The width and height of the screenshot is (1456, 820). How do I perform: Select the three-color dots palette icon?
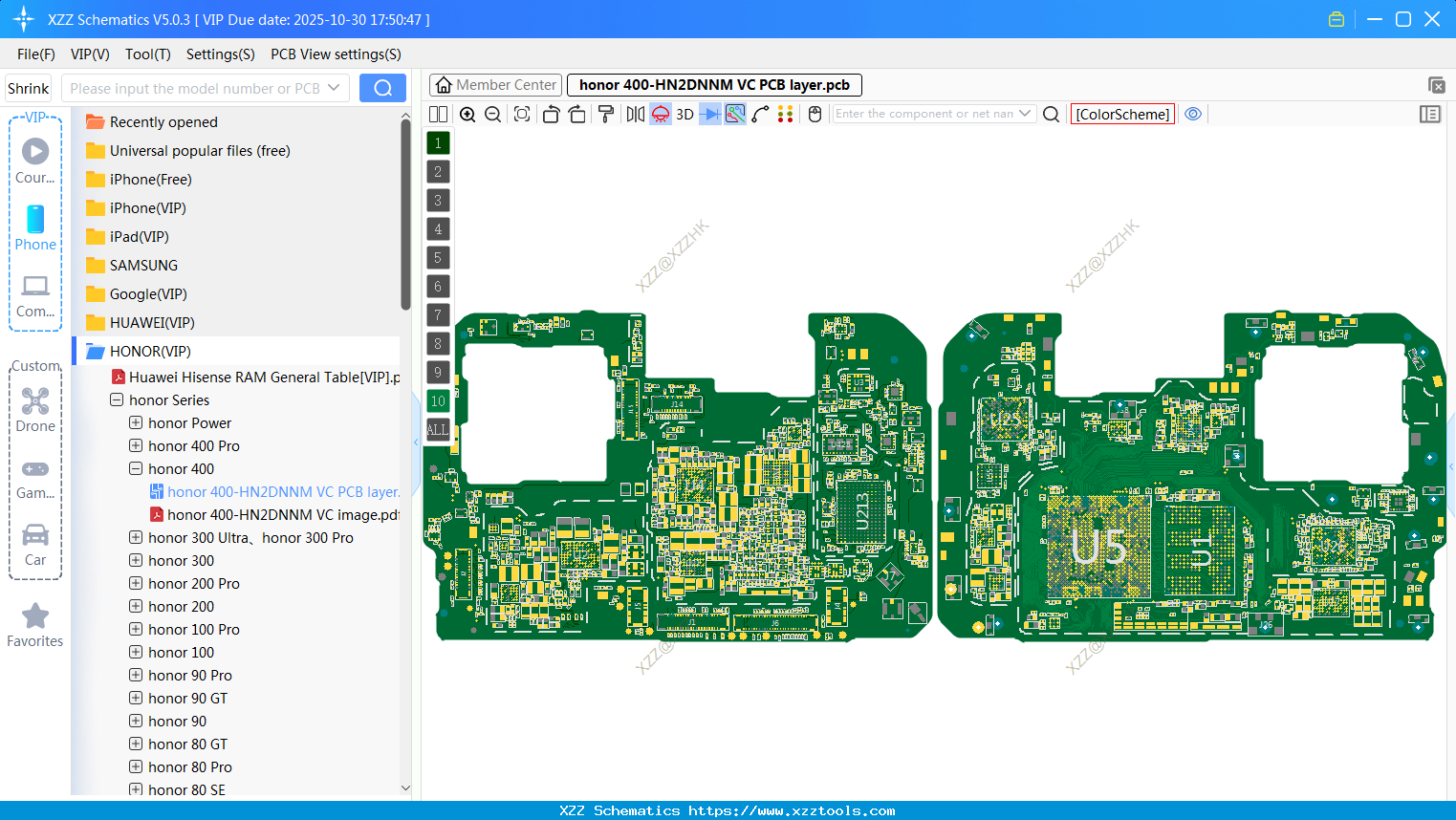click(785, 114)
